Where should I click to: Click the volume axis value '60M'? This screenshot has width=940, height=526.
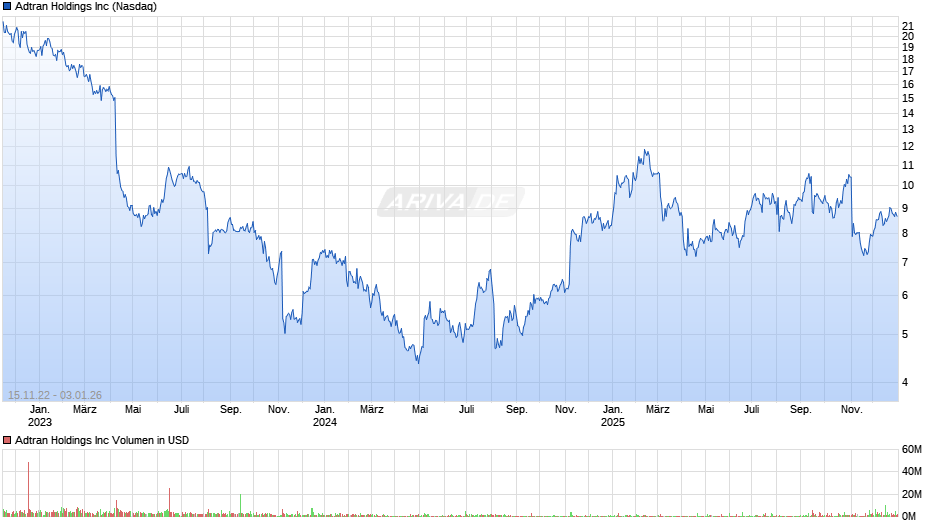912,450
